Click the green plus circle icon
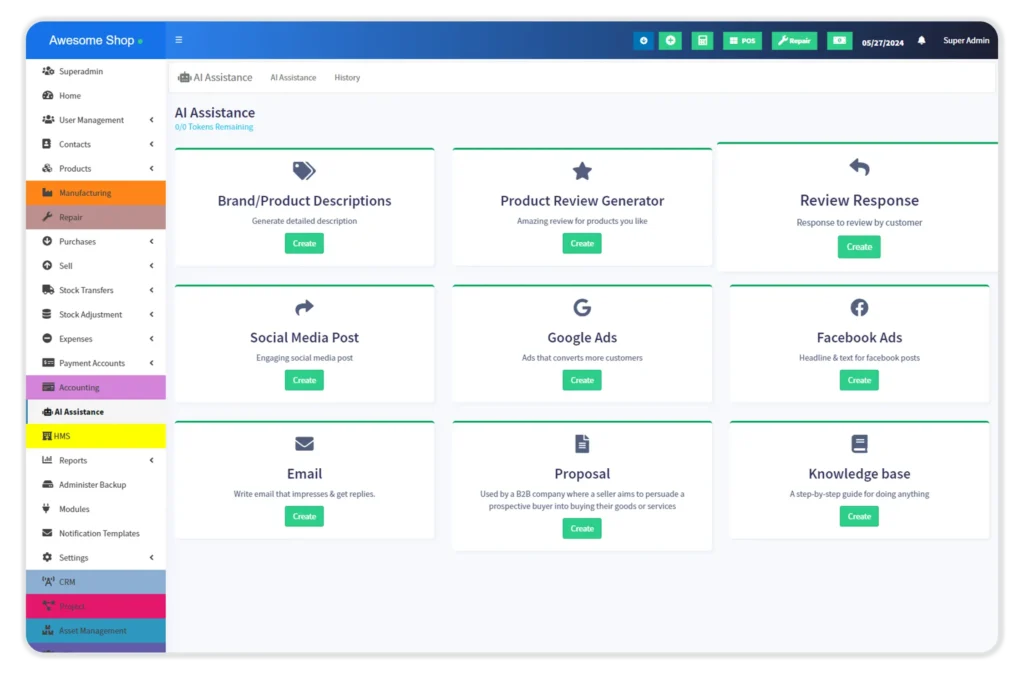This screenshot has height=683, width=1024. click(x=670, y=41)
